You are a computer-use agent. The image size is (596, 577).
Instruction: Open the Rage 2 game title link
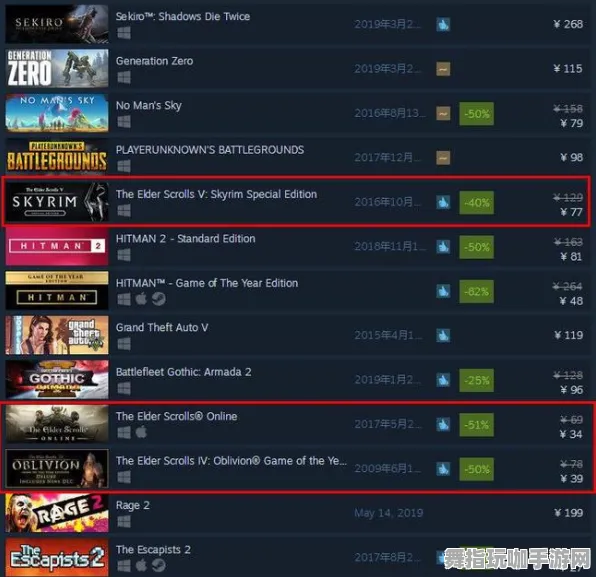pos(133,506)
